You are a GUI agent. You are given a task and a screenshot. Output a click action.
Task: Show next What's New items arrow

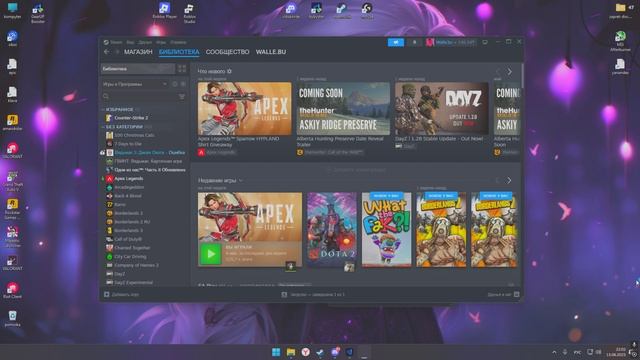(509, 72)
